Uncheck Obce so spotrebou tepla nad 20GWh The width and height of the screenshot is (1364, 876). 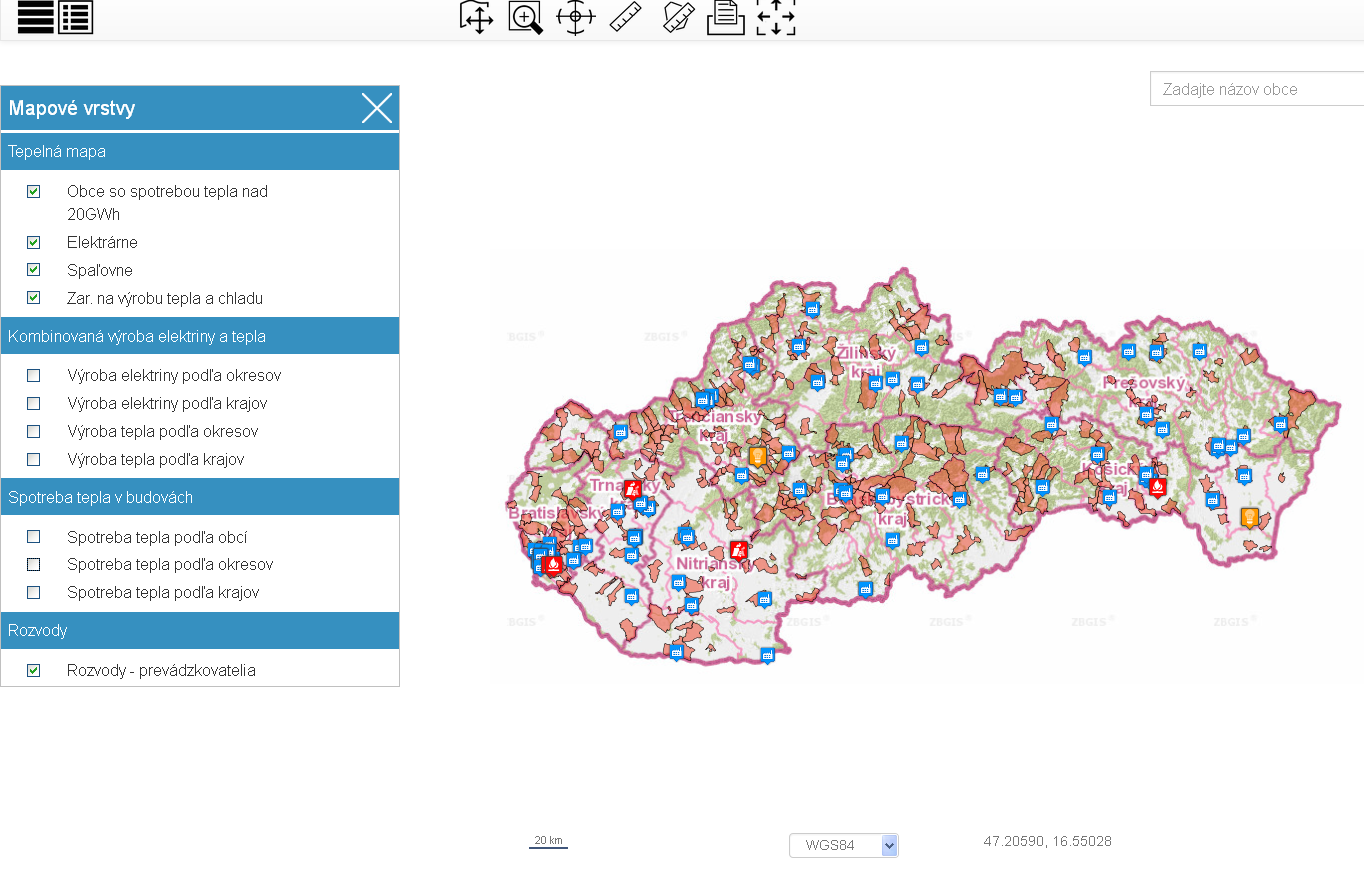tap(33, 190)
